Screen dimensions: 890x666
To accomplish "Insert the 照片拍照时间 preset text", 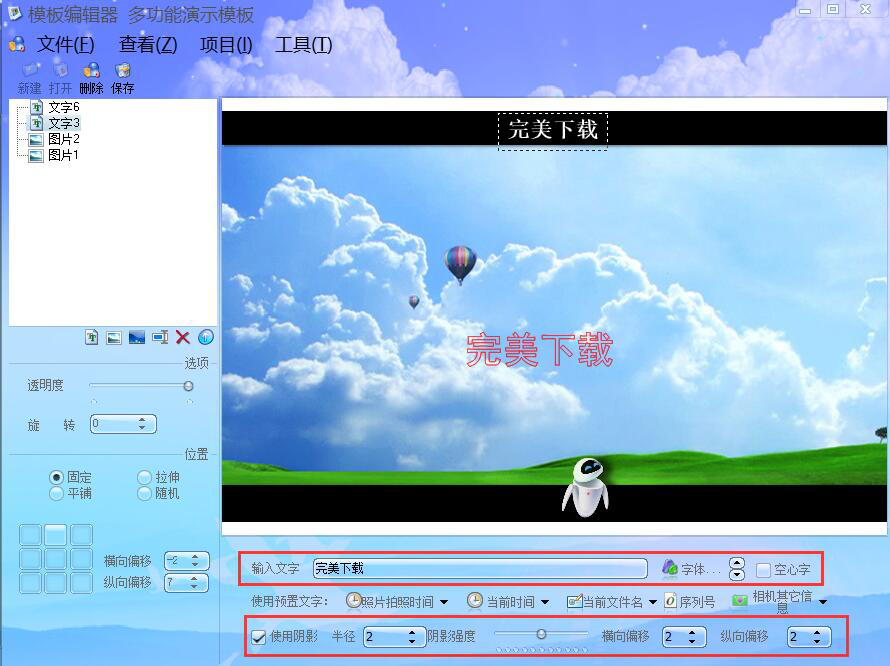I will pos(391,601).
